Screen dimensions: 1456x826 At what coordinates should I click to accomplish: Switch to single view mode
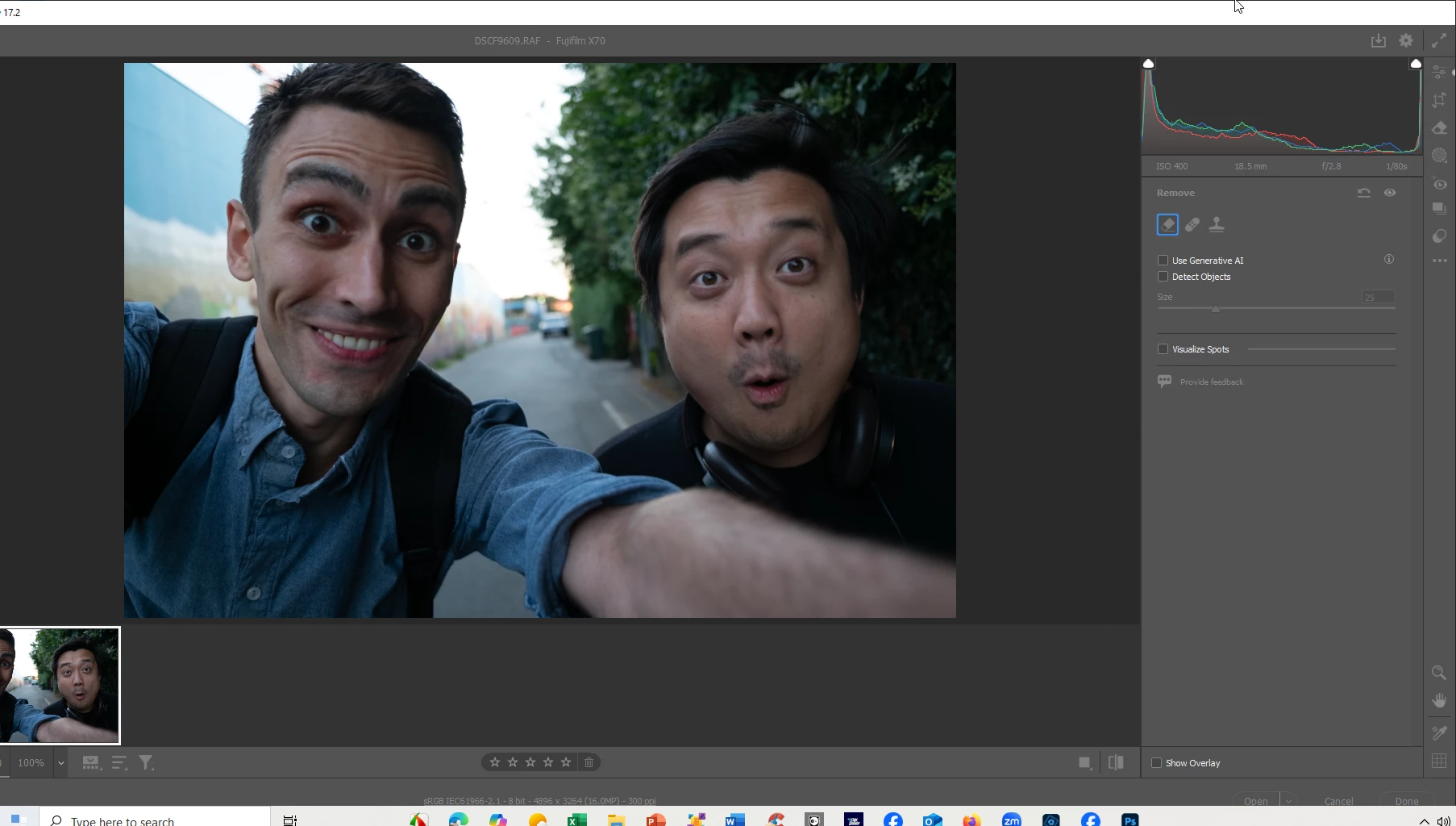pyautogui.click(x=1085, y=762)
